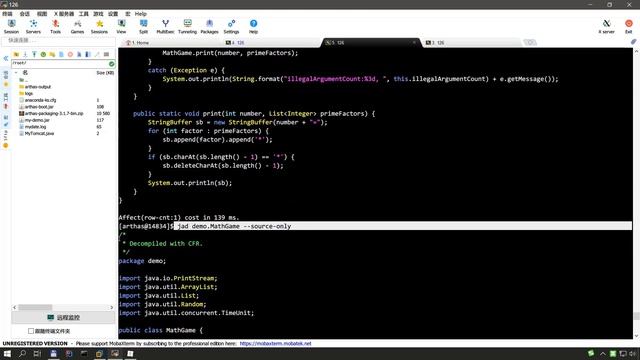Collapse the tree expander beside 名 header

[x=16, y=73]
